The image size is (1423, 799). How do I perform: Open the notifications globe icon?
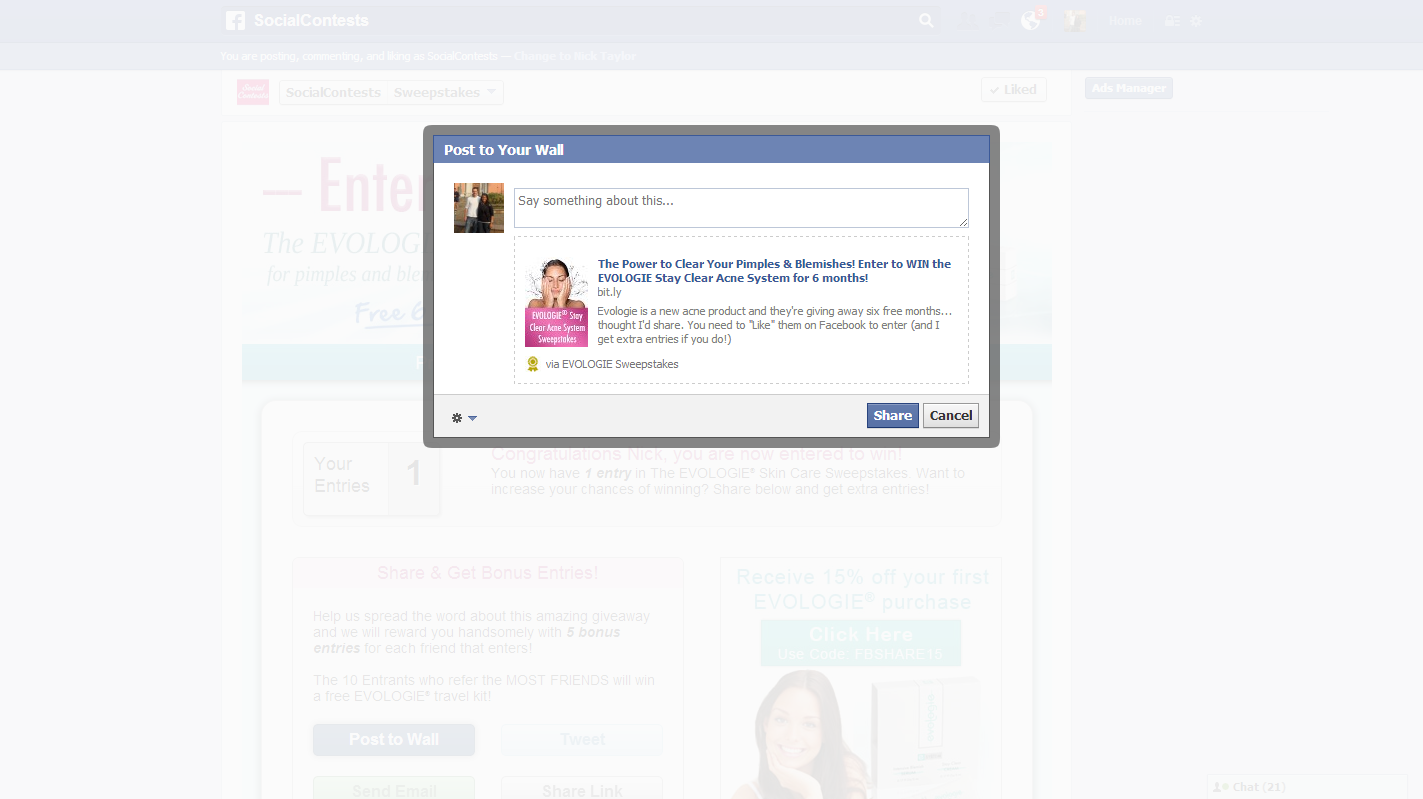1030,20
